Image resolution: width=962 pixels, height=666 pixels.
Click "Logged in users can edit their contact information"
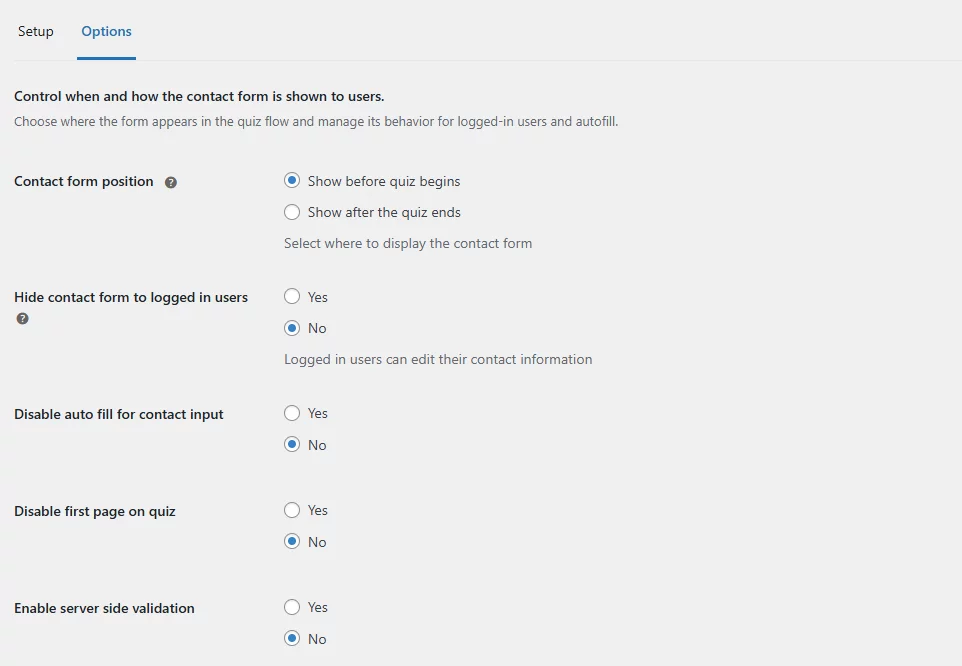438,358
